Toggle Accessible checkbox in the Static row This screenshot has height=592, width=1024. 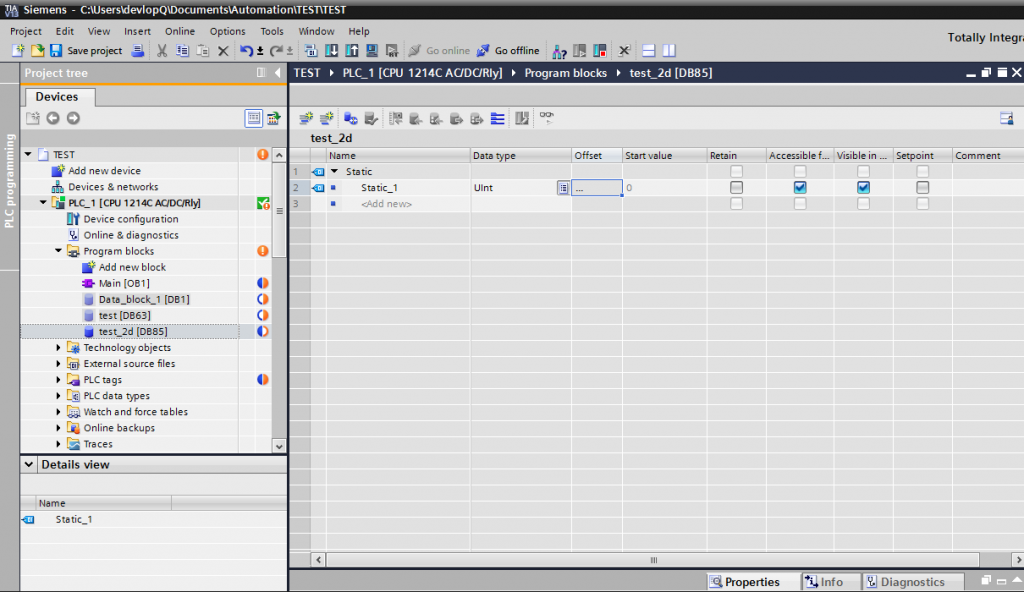[x=799, y=171]
